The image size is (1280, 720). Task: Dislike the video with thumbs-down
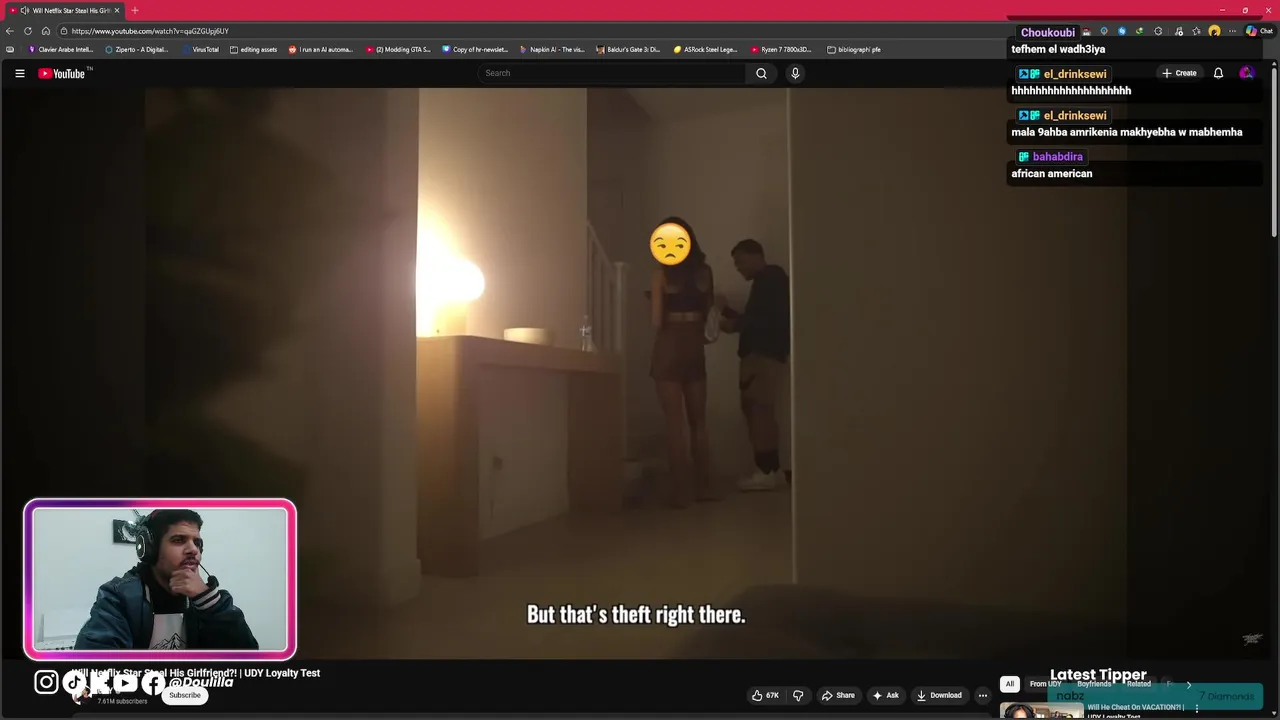tap(798, 695)
